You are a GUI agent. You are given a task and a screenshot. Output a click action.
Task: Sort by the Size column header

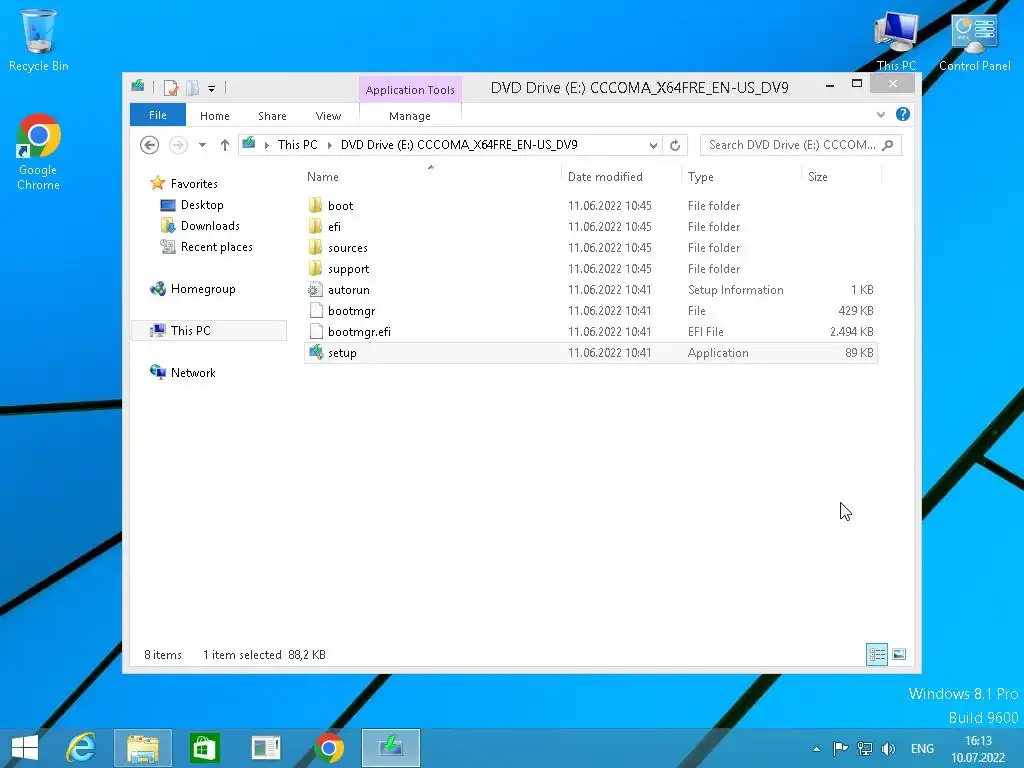[818, 177]
